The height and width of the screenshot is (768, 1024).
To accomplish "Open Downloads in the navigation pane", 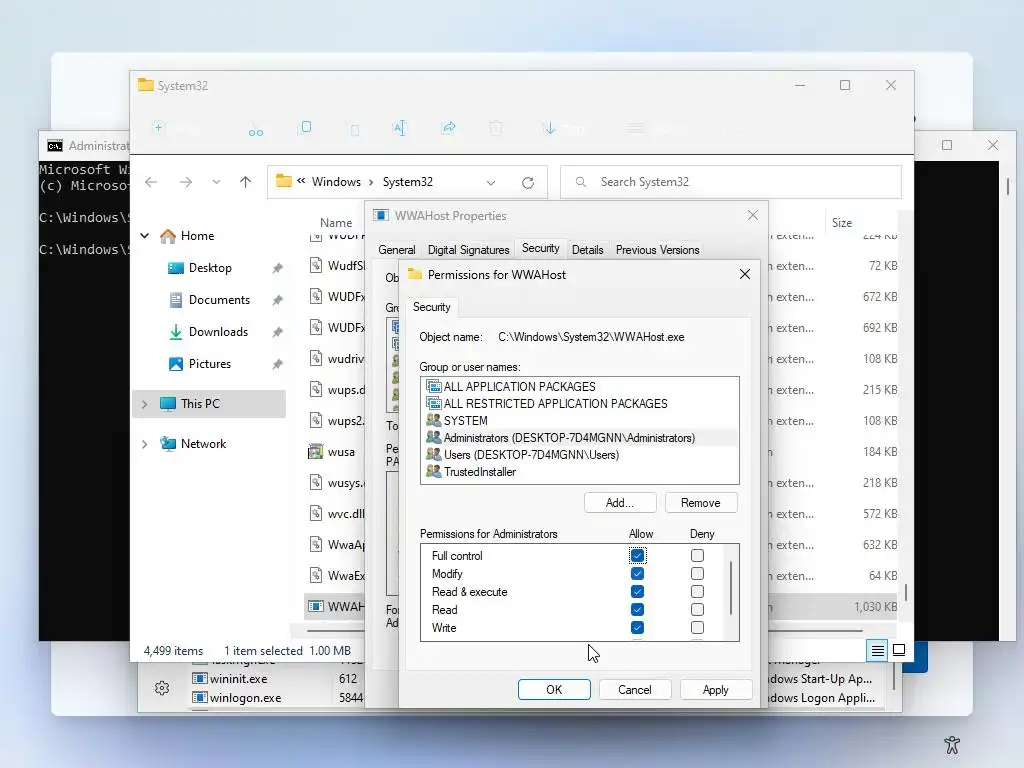I will click(x=218, y=332).
